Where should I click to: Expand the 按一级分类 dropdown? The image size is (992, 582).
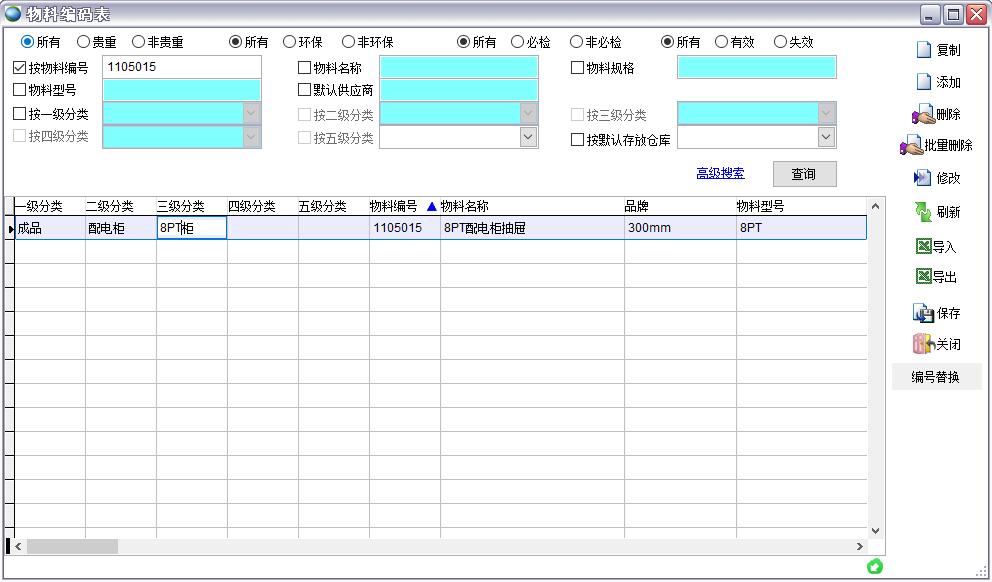pos(251,114)
